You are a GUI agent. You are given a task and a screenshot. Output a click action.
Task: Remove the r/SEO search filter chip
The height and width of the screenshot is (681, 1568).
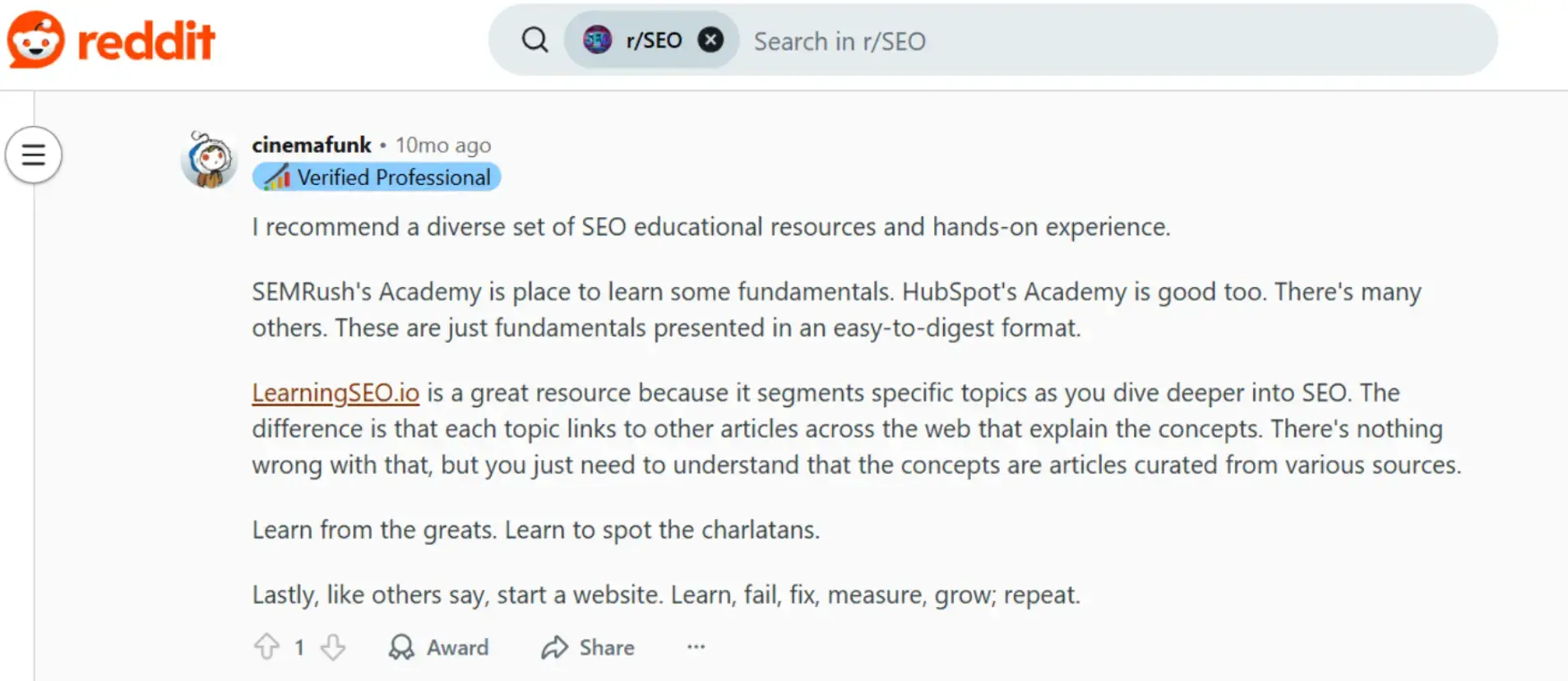[x=711, y=39]
